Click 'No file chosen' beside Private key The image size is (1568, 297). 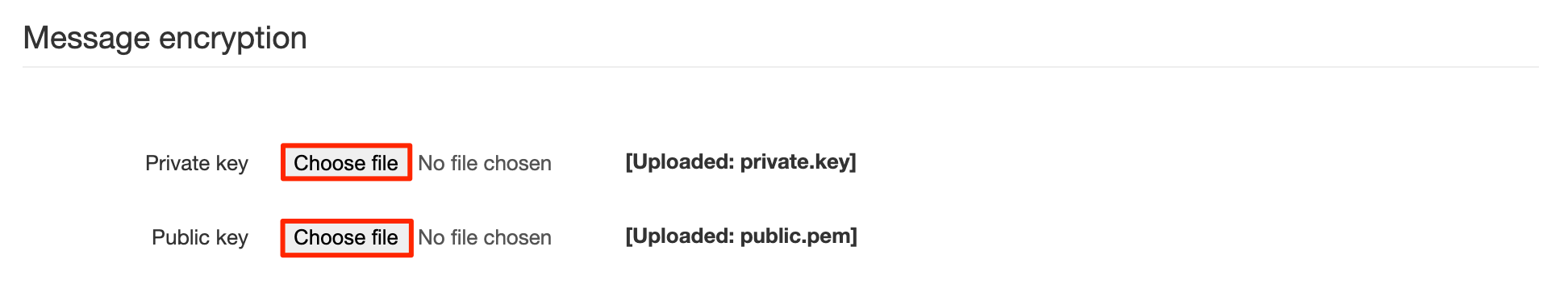point(485,164)
